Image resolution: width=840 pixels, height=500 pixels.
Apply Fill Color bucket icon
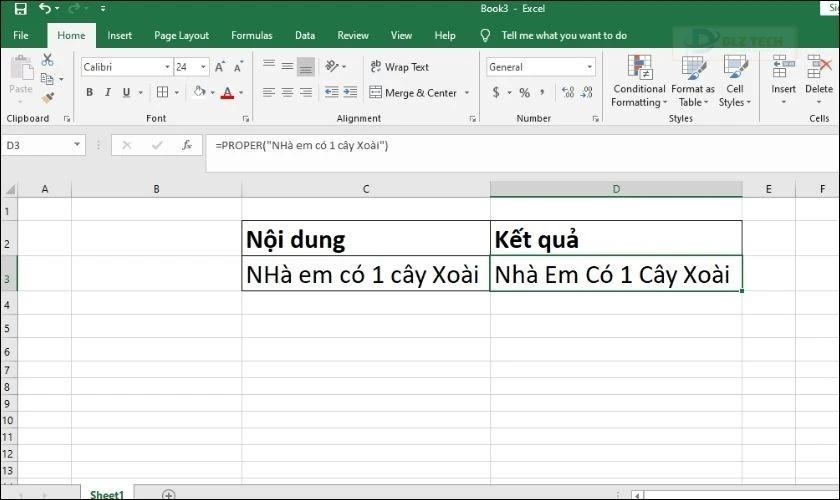point(199,92)
